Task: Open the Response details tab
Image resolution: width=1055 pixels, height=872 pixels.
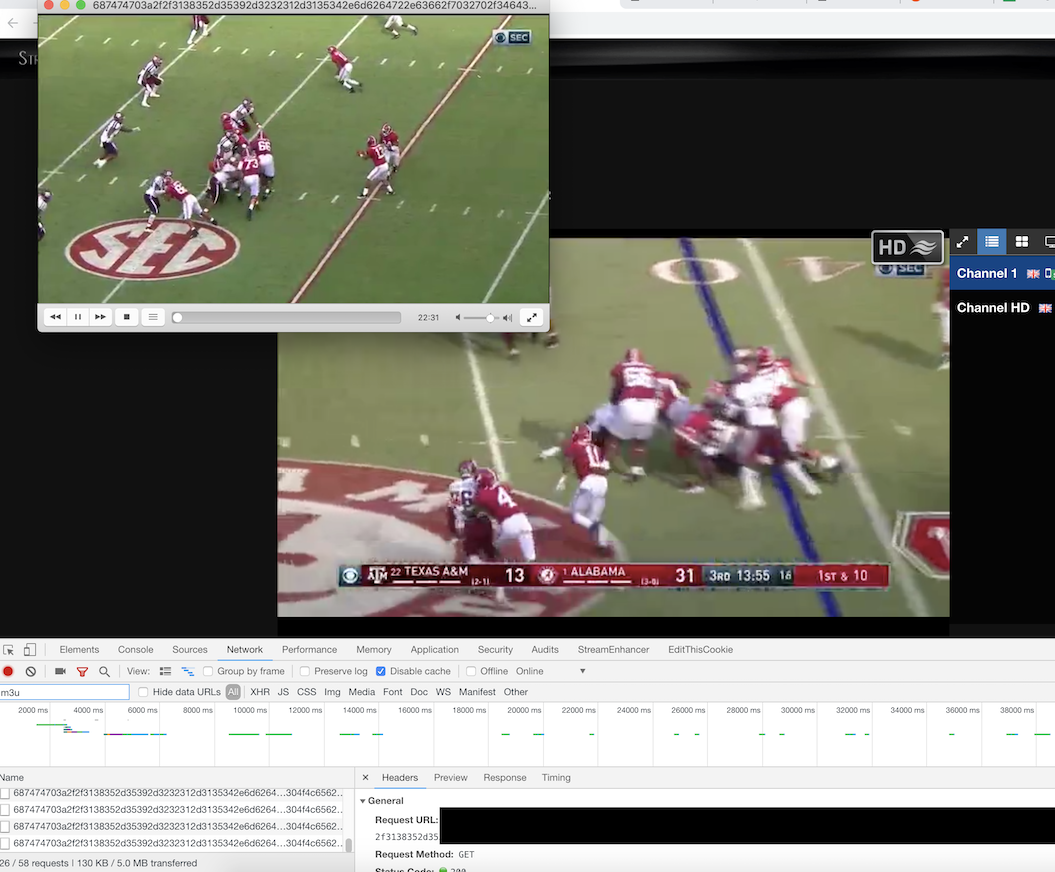Action: point(505,778)
